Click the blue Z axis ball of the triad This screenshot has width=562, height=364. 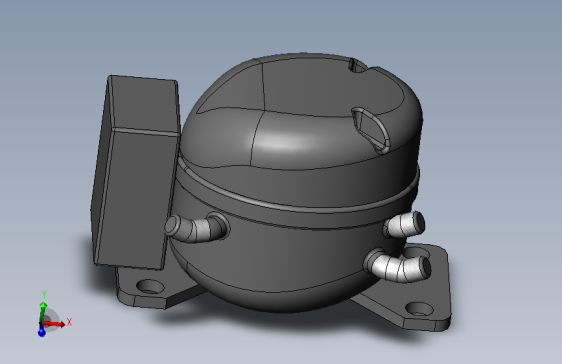pos(42,333)
